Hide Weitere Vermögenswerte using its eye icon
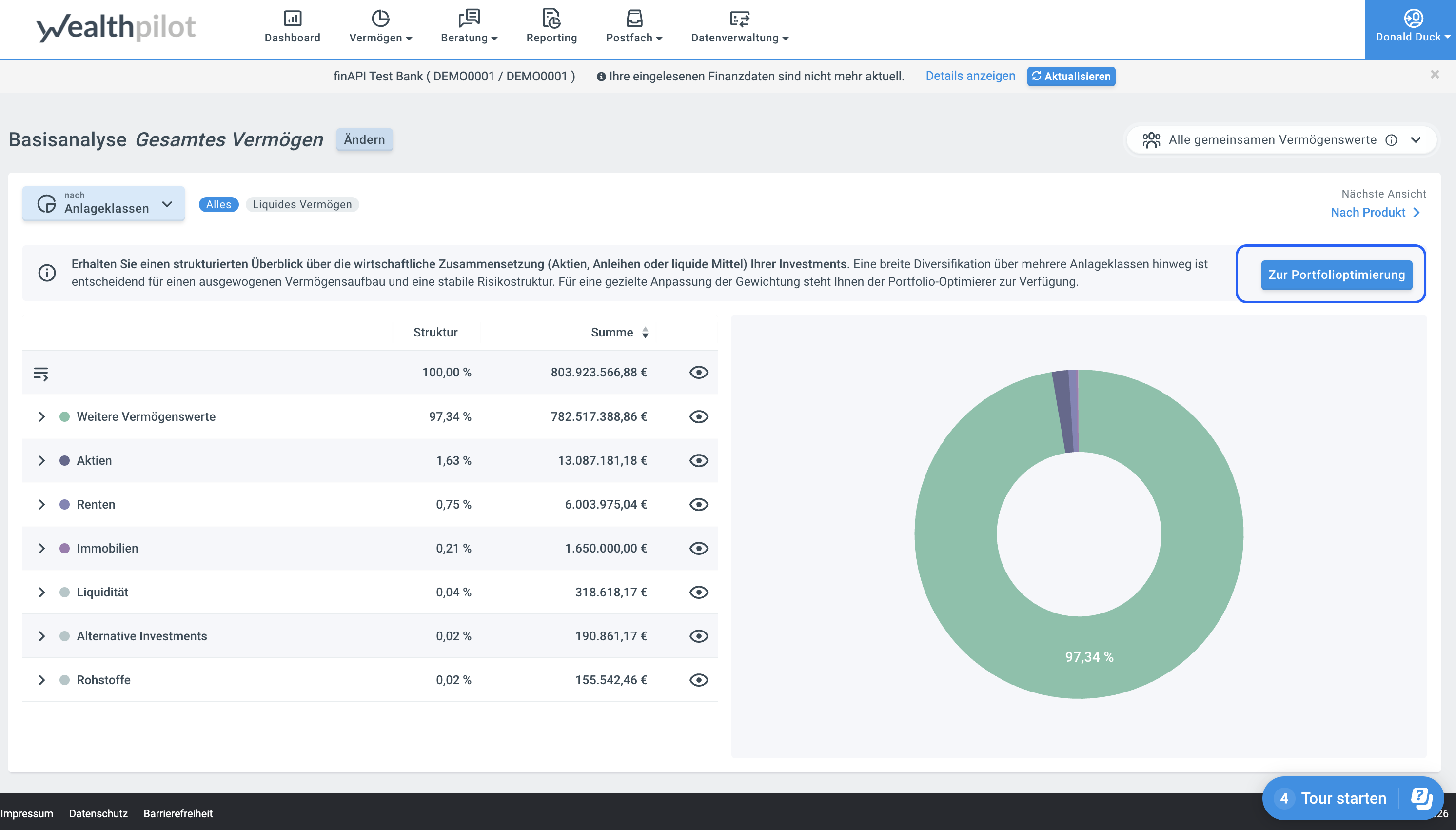Image resolution: width=1456 pixels, height=830 pixels. tap(699, 417)
